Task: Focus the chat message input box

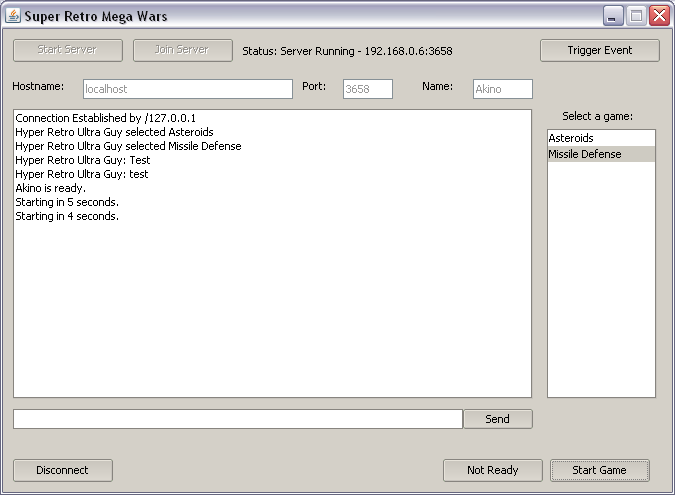Action: (238, 419)
